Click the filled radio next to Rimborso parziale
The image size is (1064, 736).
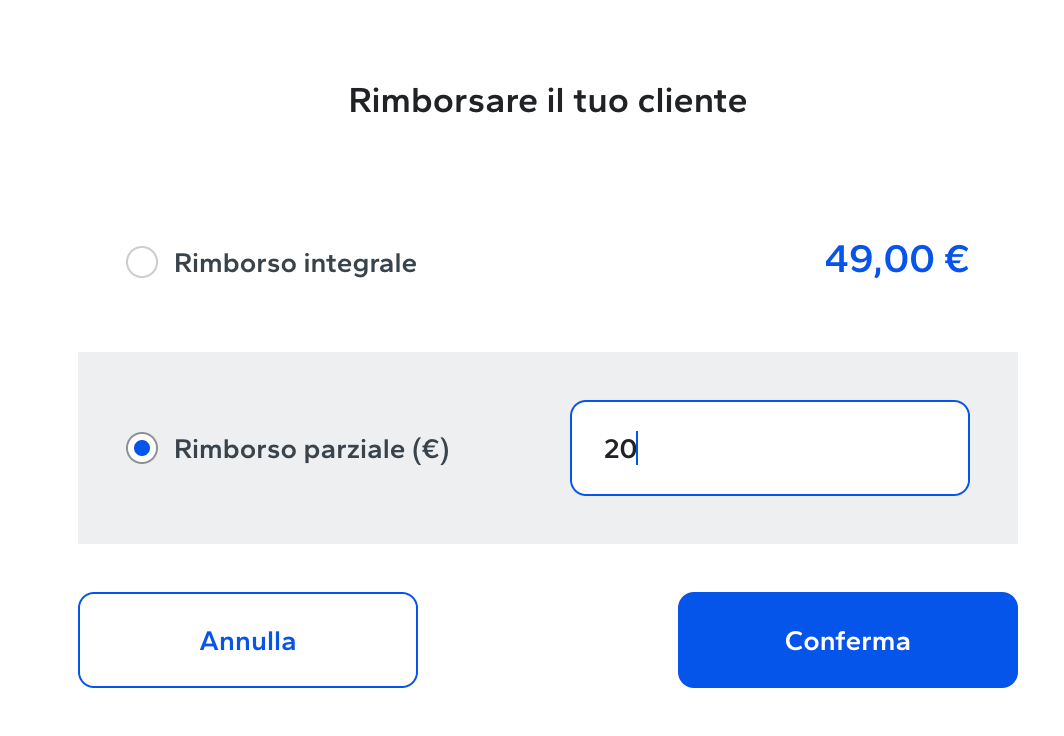(142, 449)
